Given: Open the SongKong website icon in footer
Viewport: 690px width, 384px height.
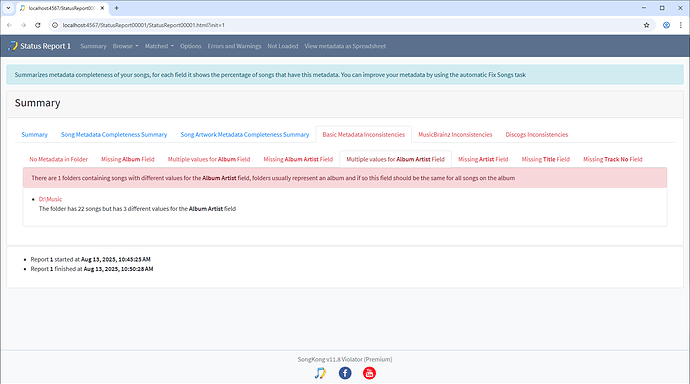Looking at the screenshot, I should 320,373.
